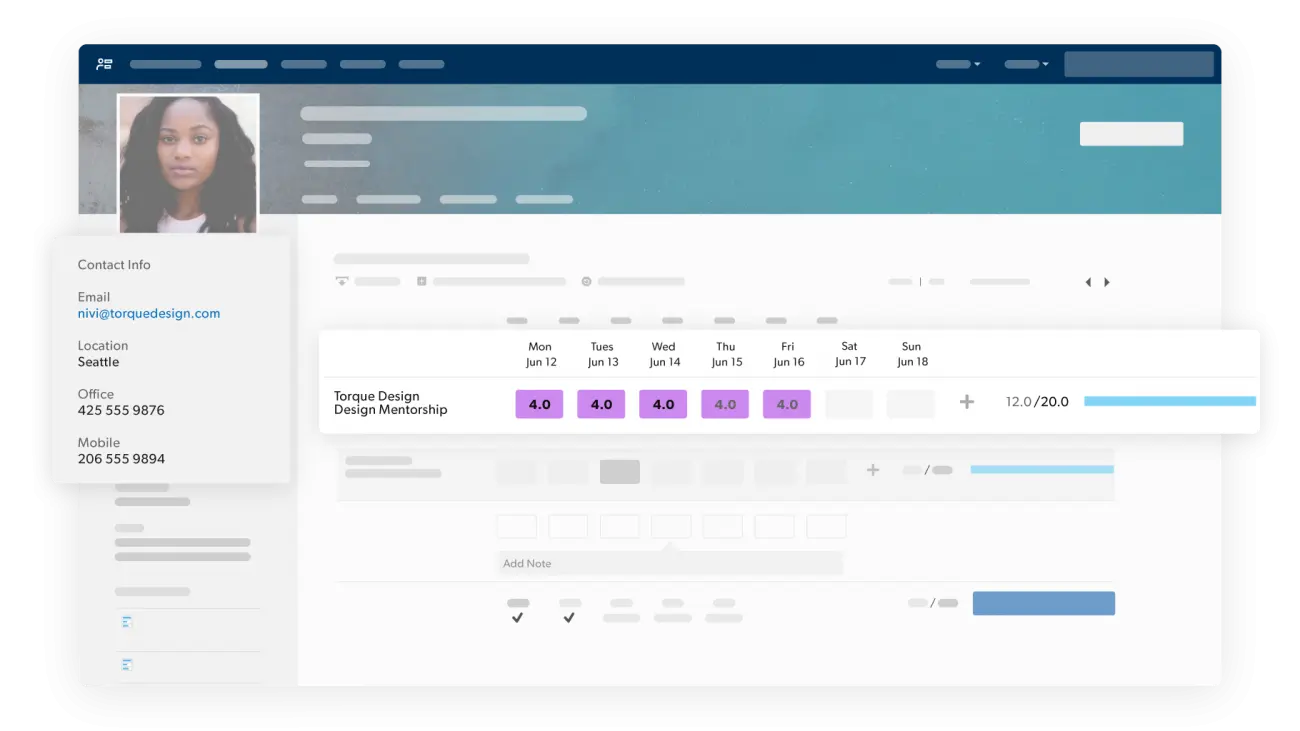Go to previous week with left arrow
Screen dimensions: 1300x731
click(x=1088, y=283)
